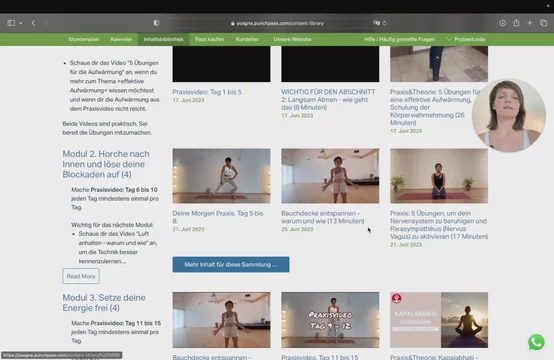Open the Praxisvideo: Tag 1 bis 5 link

(207, 92)
